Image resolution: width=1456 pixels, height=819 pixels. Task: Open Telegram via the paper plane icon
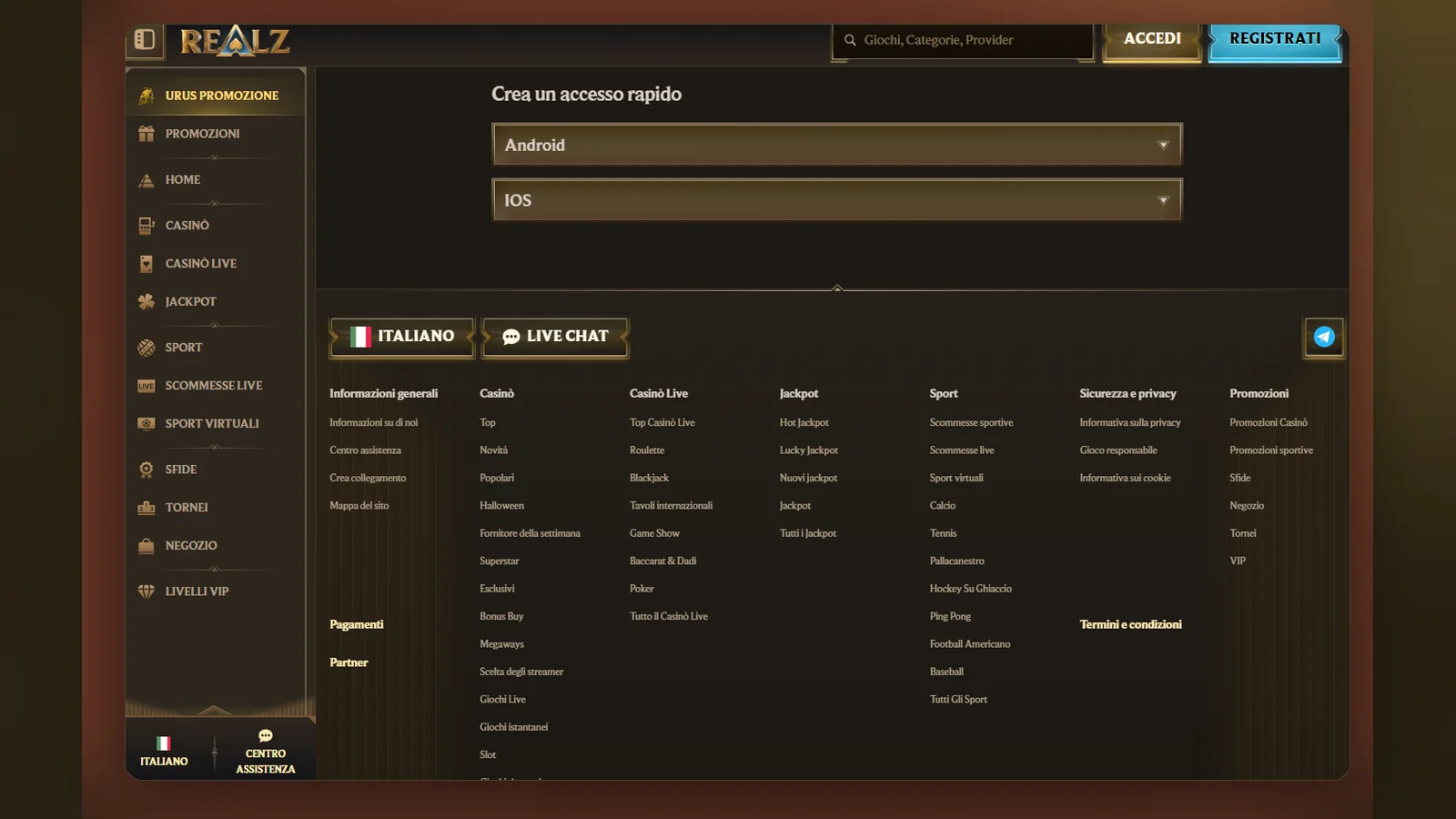tap(1324, 338)
